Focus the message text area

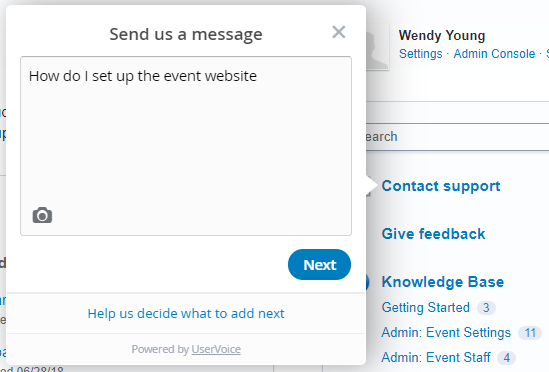point(186,146)
